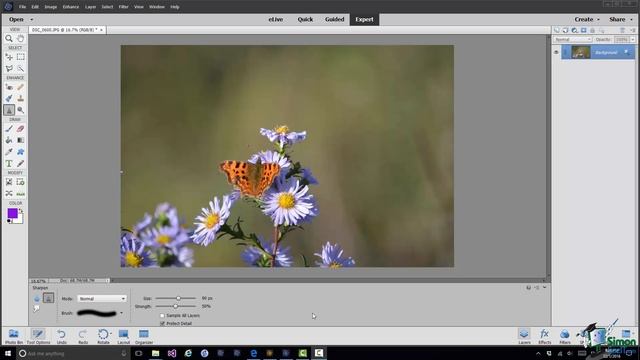Open the Filter menu
Viewport: 640px width, 360px height.
pos(123,7)
